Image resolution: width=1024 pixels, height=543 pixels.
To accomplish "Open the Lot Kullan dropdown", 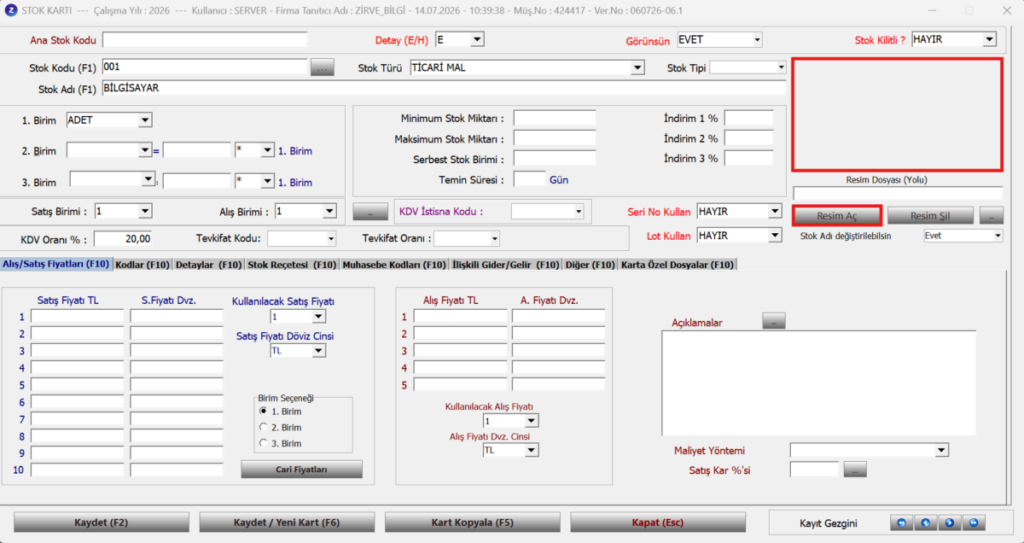I will click(775, 236).
